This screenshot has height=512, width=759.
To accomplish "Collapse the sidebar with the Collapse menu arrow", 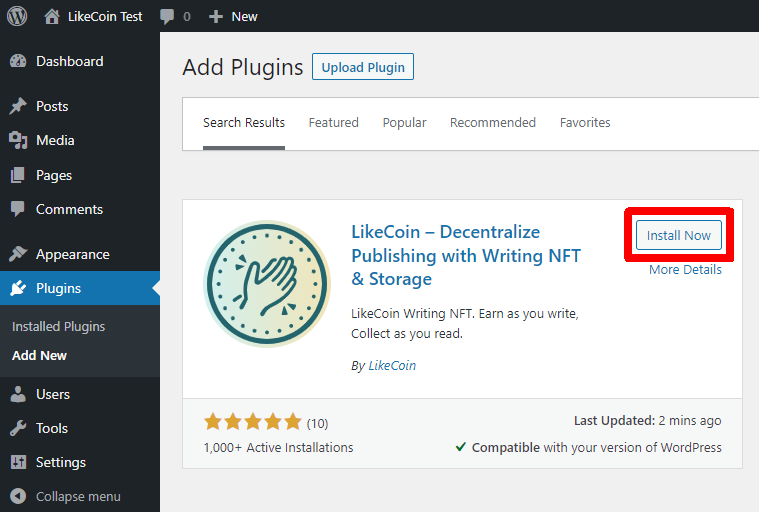I will 18,496.
